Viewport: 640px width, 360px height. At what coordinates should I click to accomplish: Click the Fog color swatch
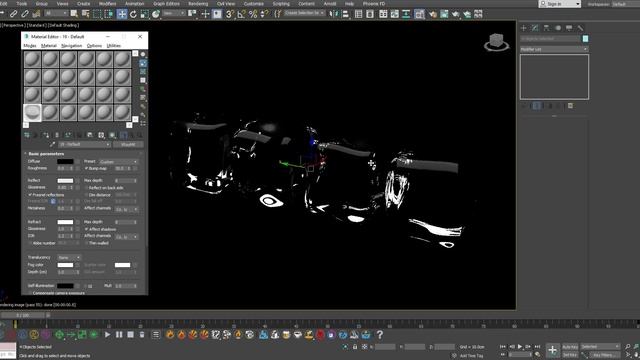coord(65,265)
